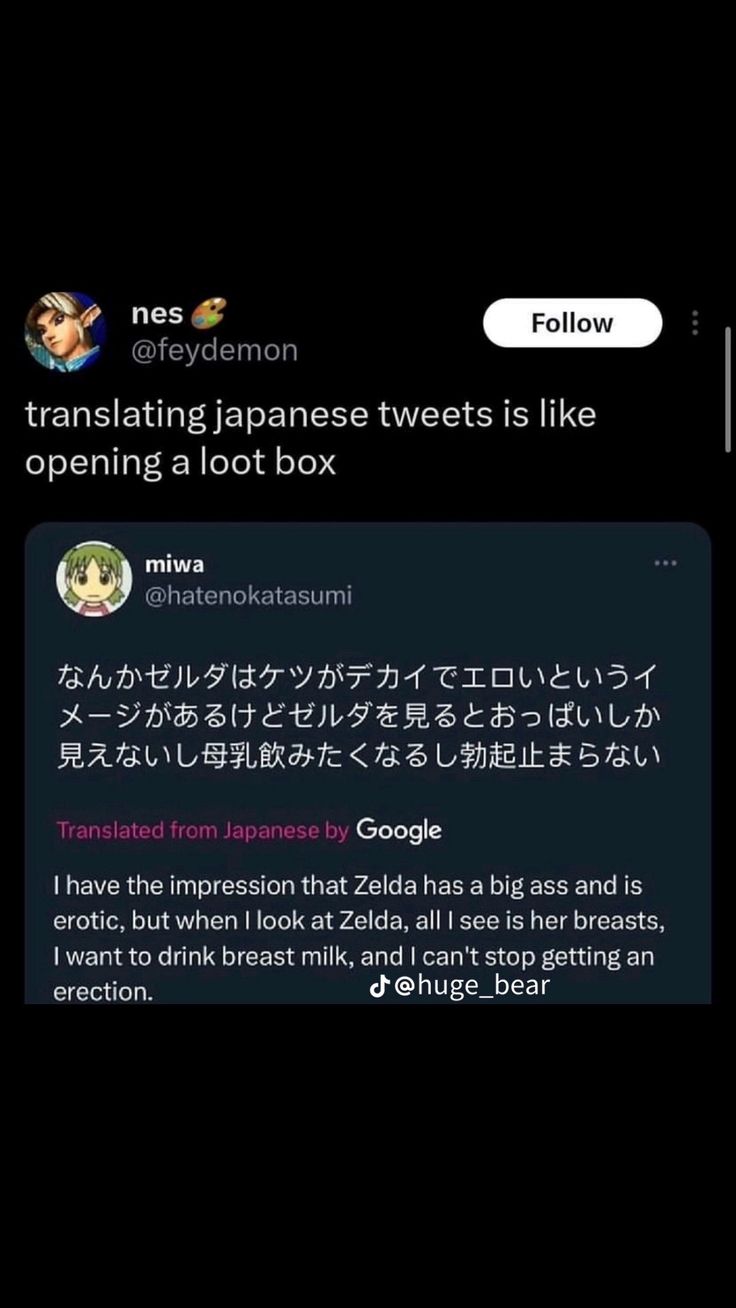Click the Follow button
Screen dimensions: 736x1308
click(x=572, y=323)
